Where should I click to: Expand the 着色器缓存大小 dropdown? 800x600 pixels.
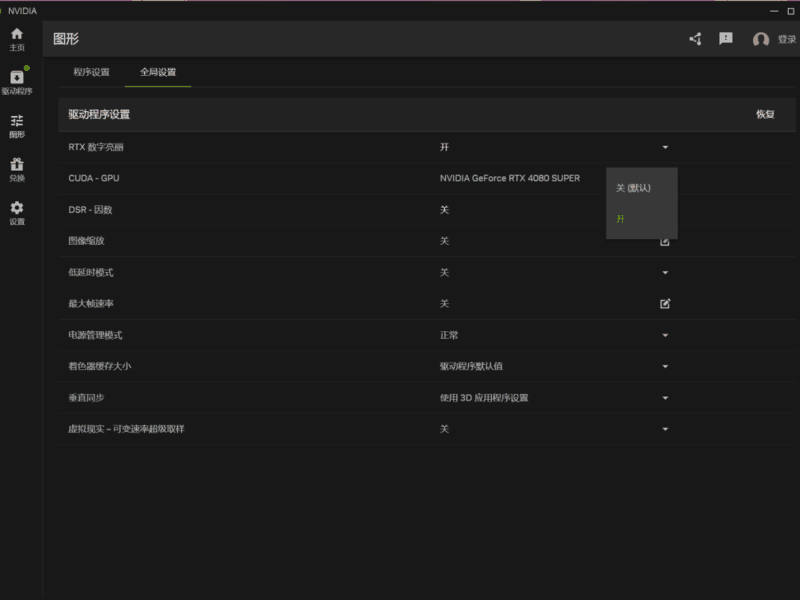tap(665, 366)
